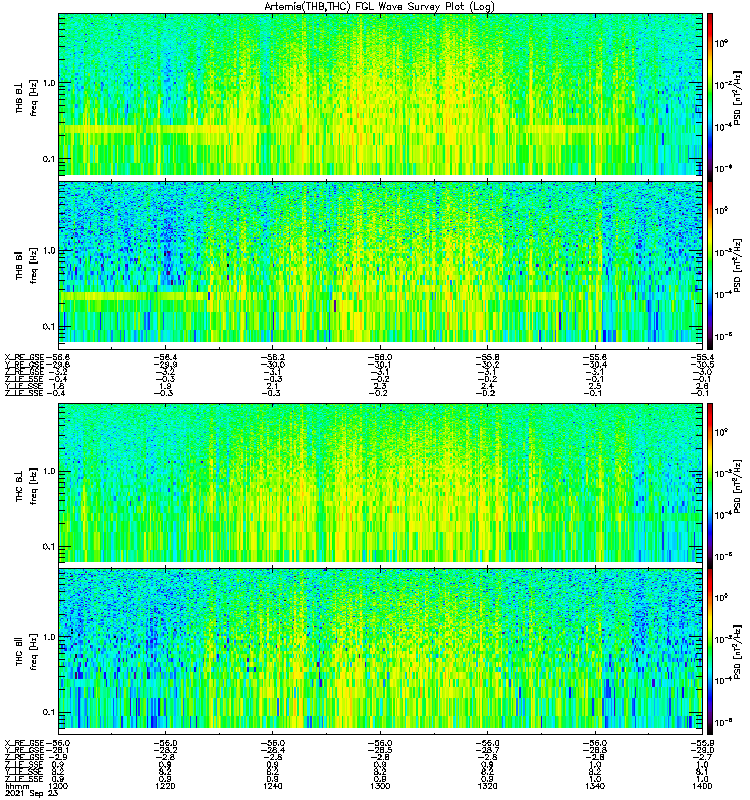This screenshot has width=750, height=800.
Task: Click the '1.0' frequency tick of the THC B⊥ panel
Action: click(48, 471)
